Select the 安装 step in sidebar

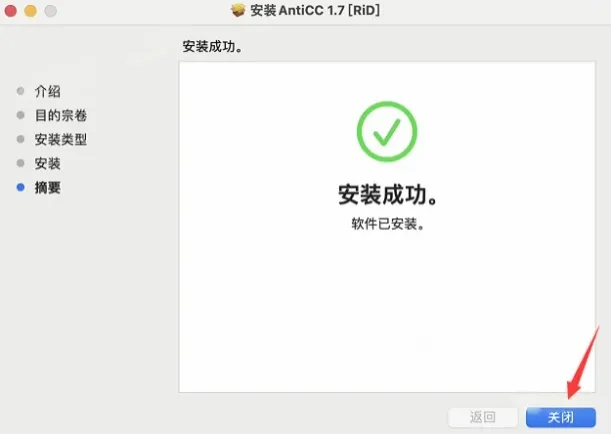(48, 164)
